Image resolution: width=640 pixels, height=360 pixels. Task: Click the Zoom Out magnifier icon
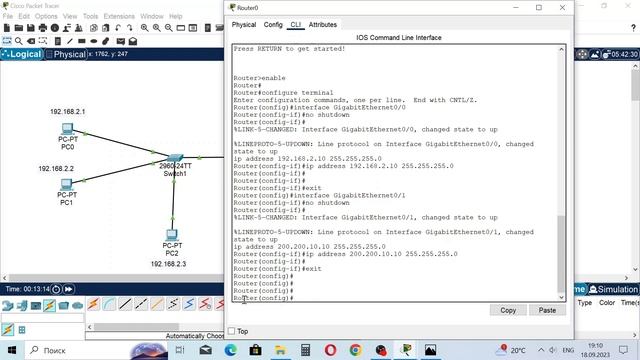[169, 28]
